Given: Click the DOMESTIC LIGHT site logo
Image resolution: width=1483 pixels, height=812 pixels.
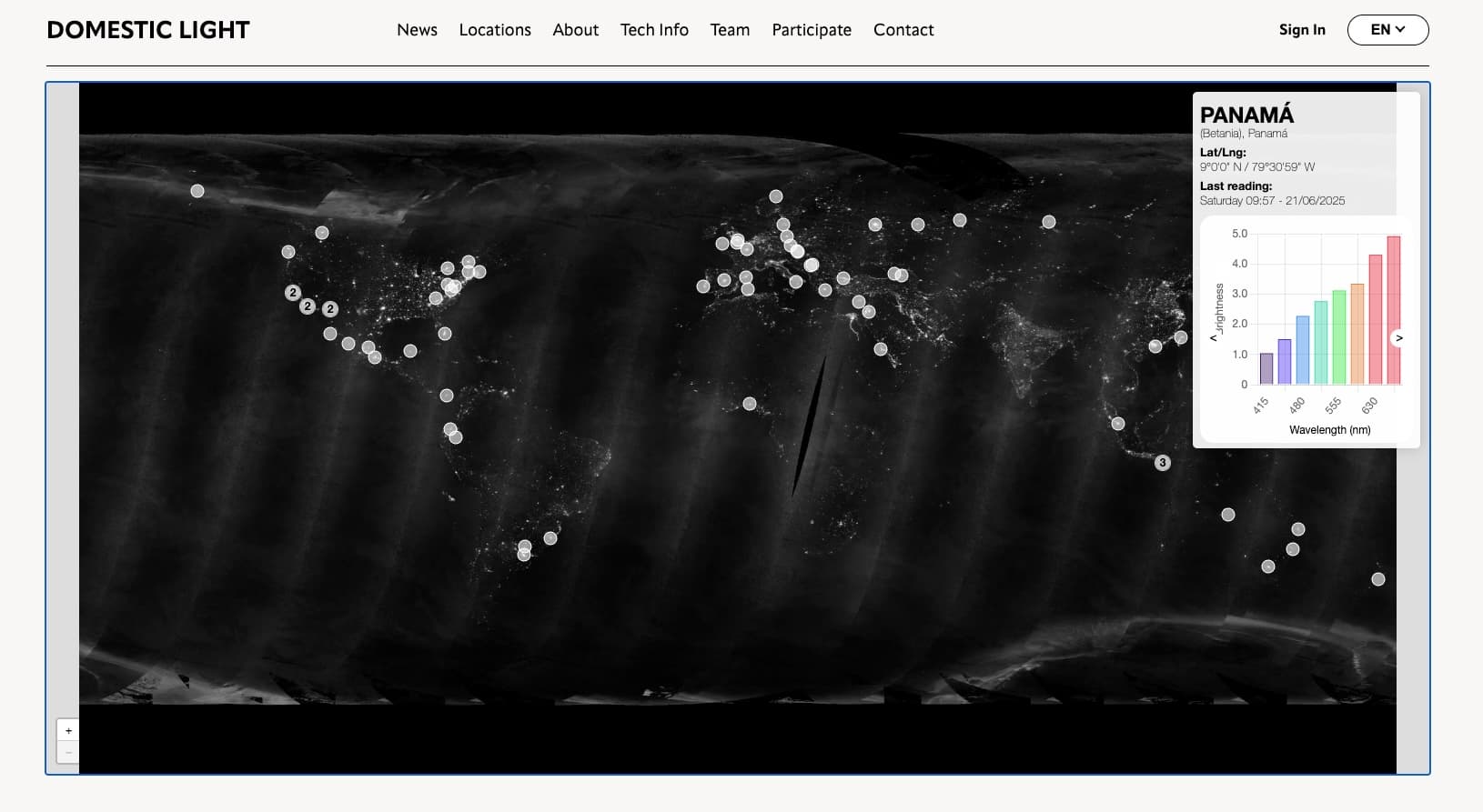Looking at the screenshot, I should (148, 30).
